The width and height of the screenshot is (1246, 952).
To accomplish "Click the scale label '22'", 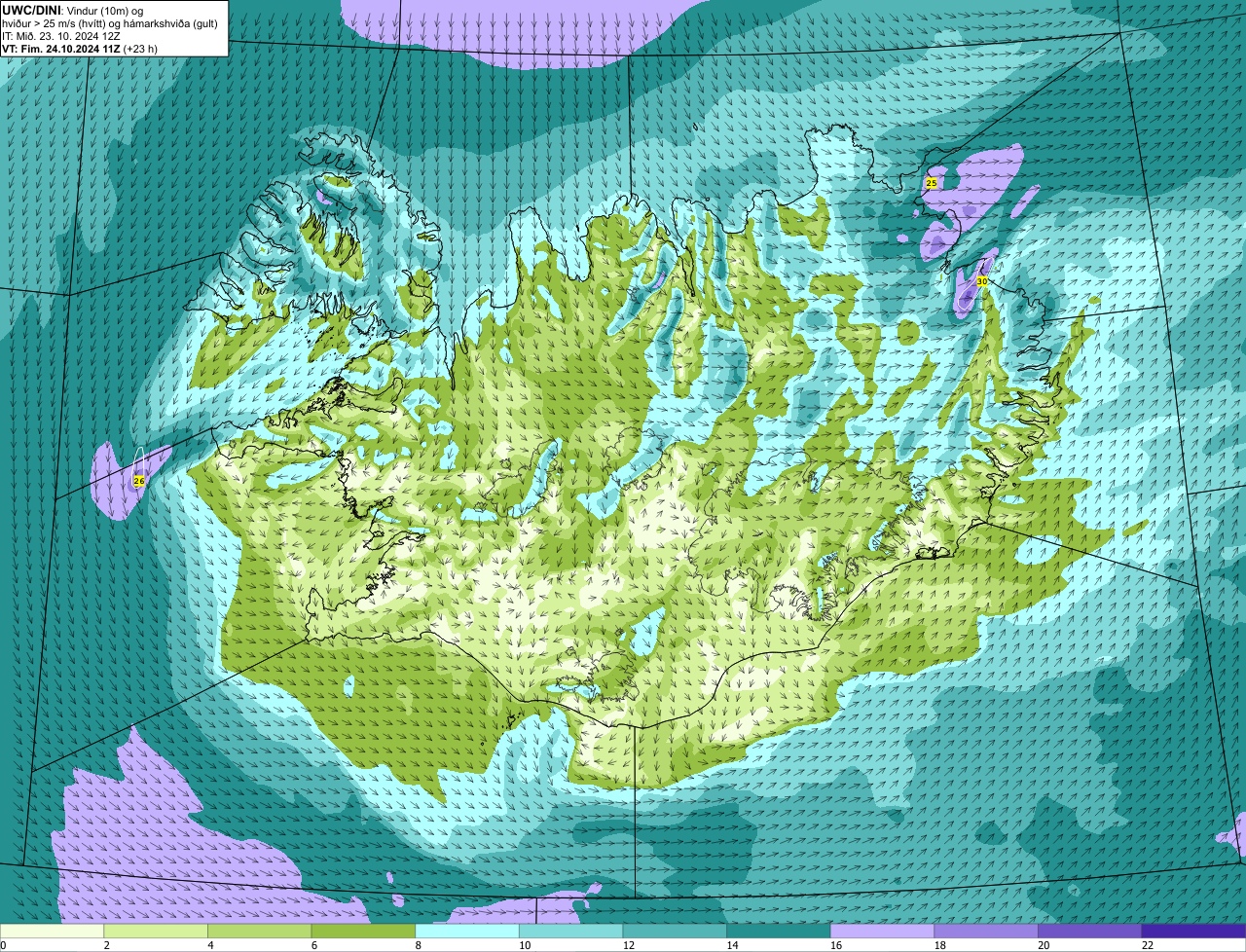I will 1147,945.
